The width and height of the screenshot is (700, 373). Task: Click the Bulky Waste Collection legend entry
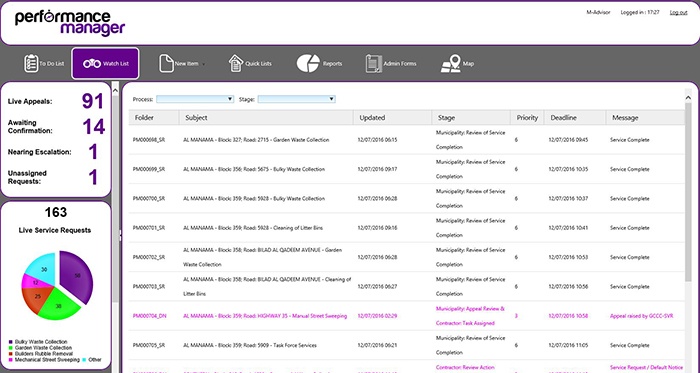point(38,342)
